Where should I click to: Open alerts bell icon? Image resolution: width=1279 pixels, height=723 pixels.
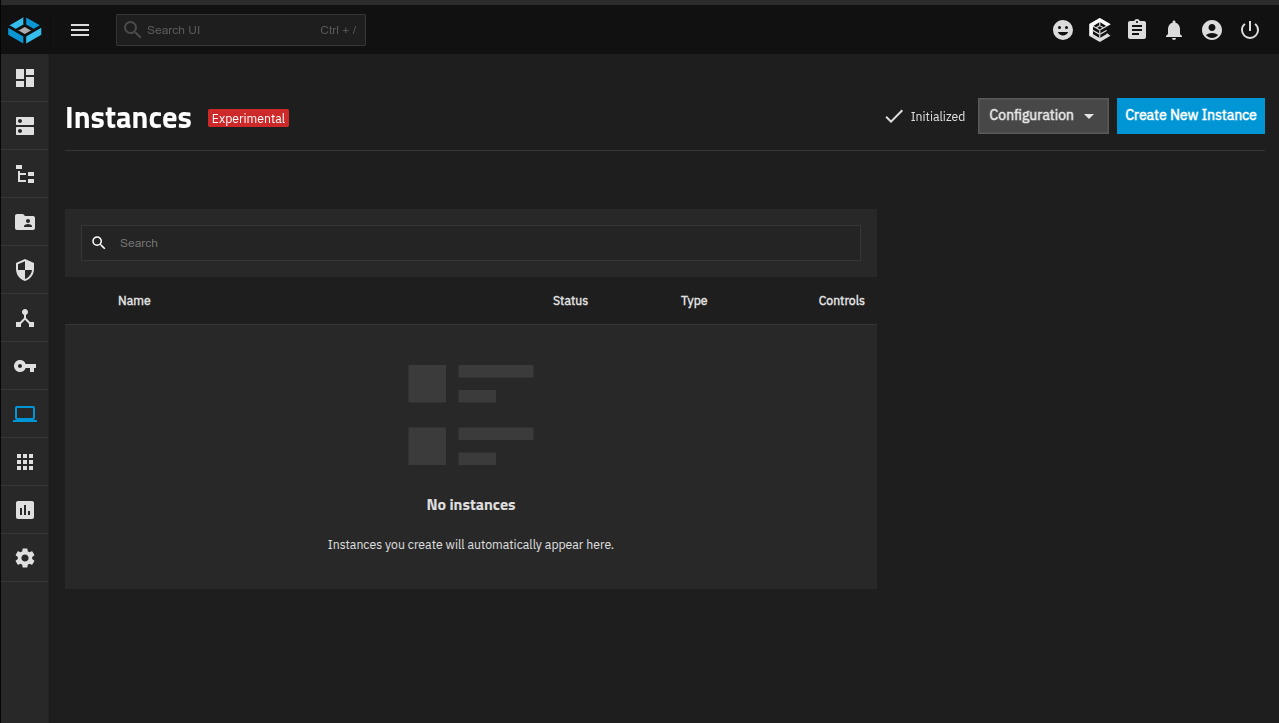pyautogui.click(x=1174, y=30)
